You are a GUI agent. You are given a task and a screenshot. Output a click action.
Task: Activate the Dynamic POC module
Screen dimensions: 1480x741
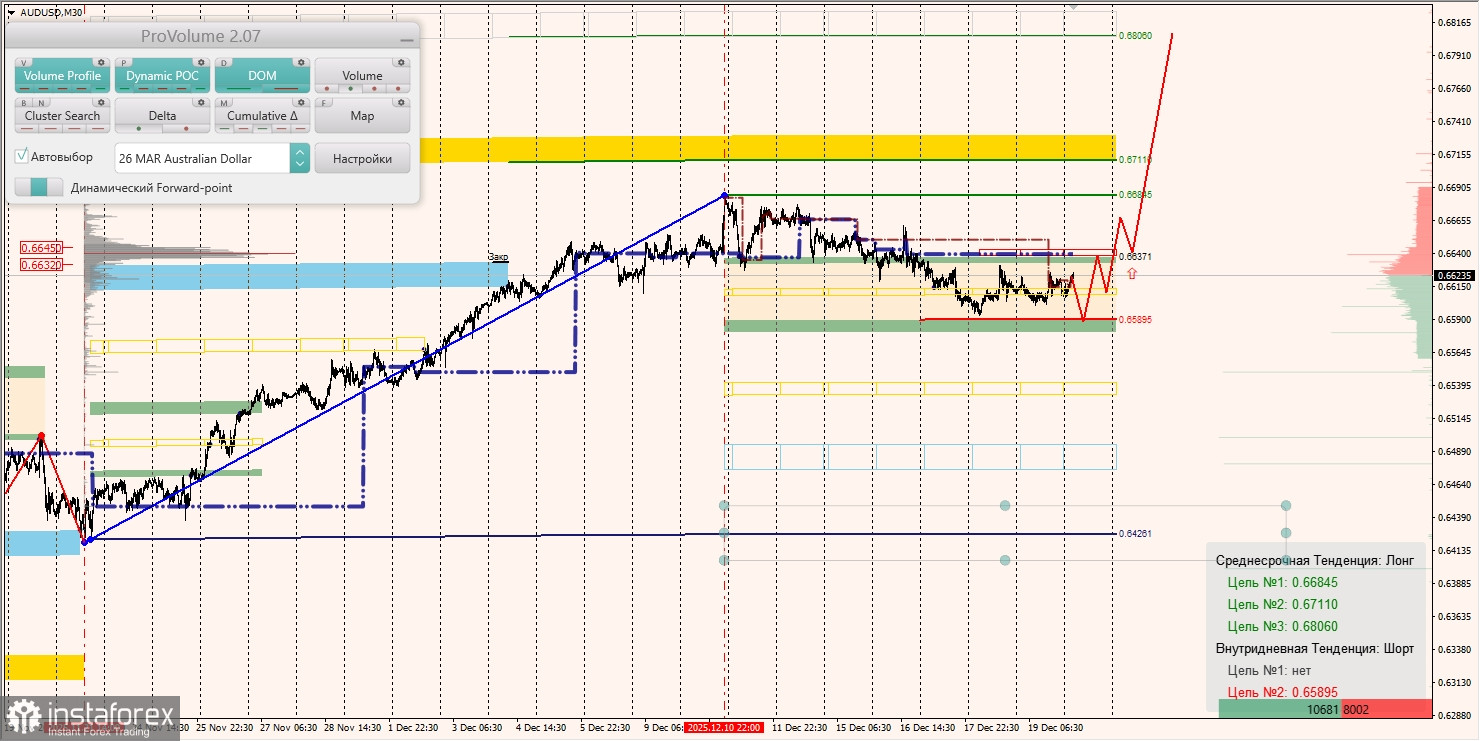(x=163, y=76)
